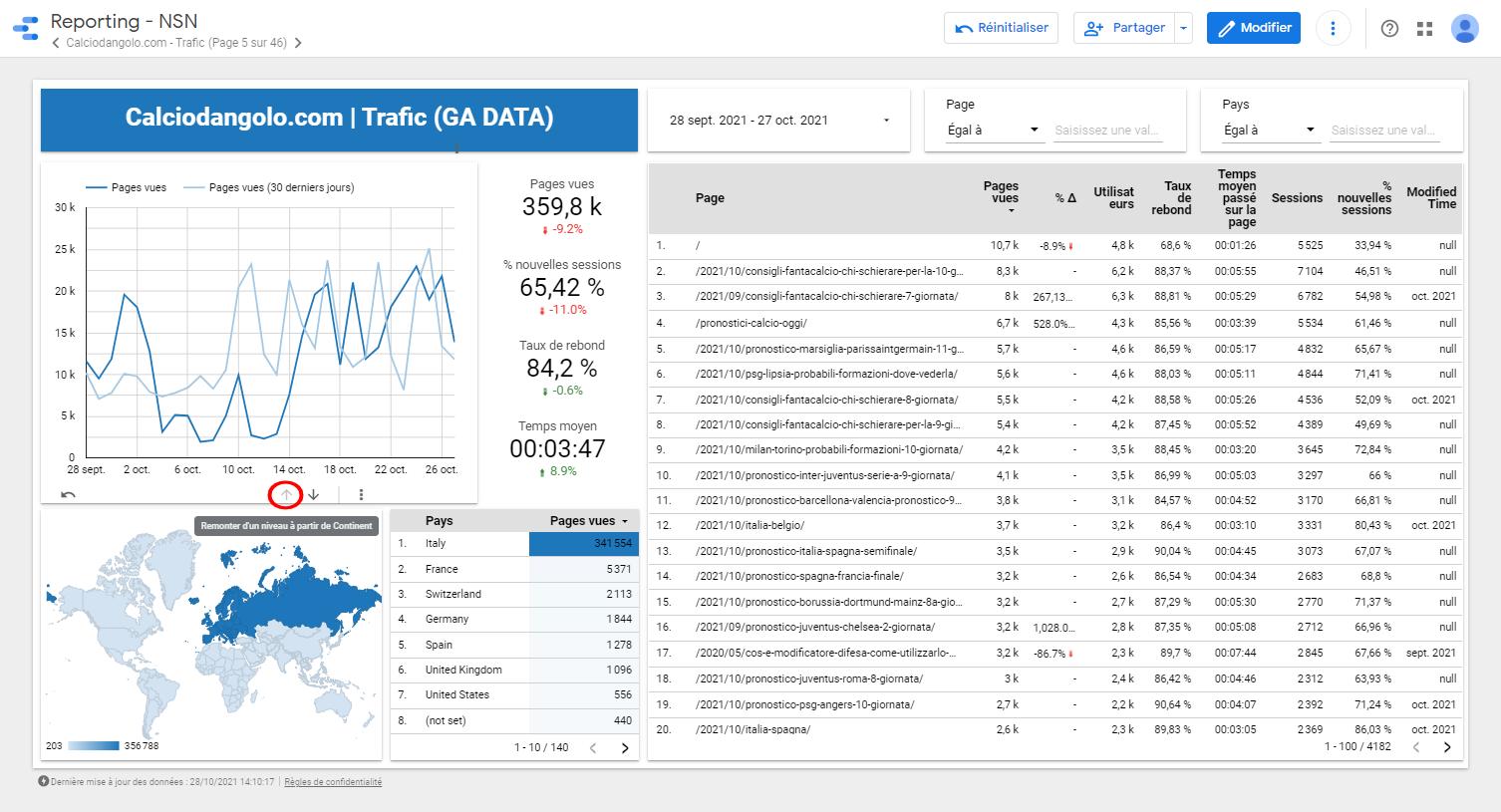Go to previous report page

click(56, 43)
